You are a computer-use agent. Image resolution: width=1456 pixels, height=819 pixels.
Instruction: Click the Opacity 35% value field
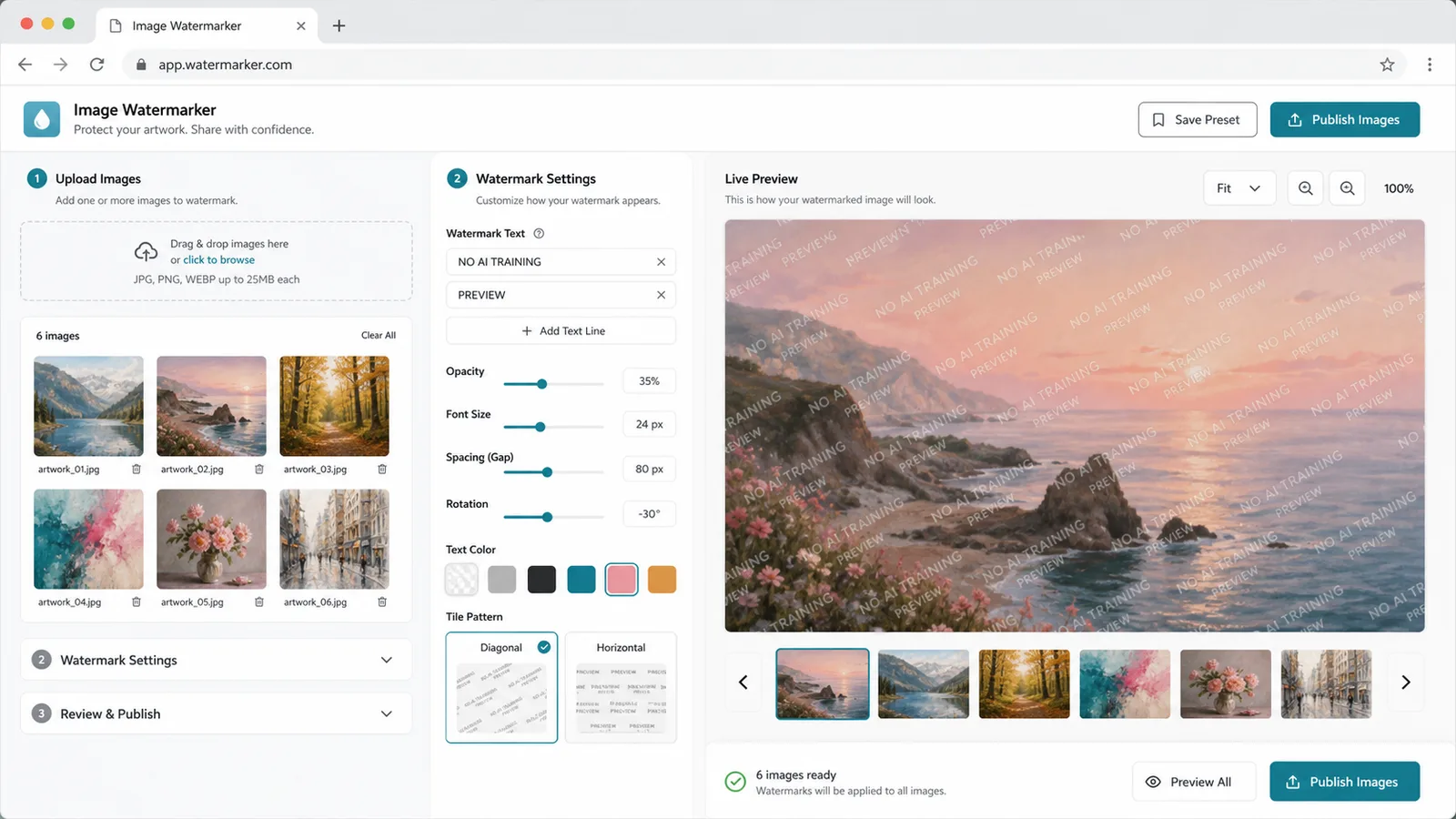(x=649, y=381)
